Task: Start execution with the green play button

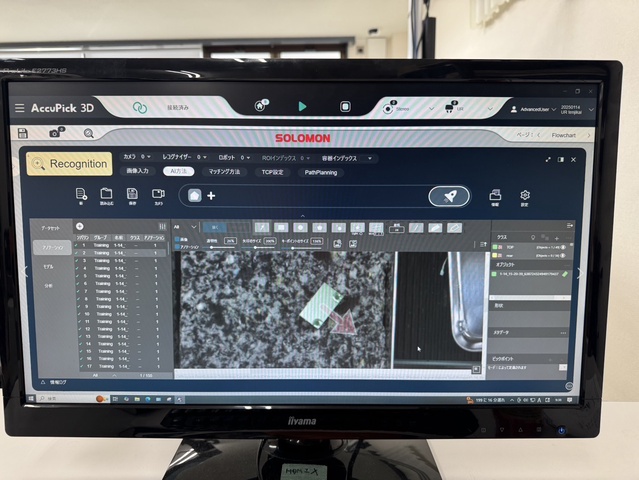Action: click(x=302, y=106)
